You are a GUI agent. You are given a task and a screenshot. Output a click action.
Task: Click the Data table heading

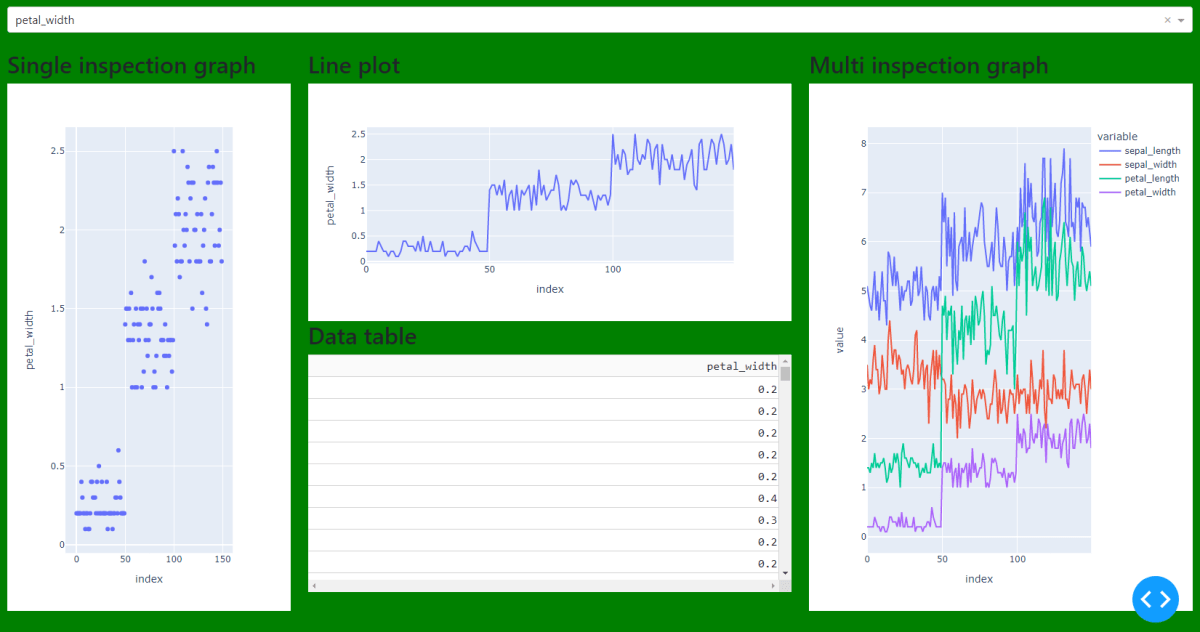point(362,337)
